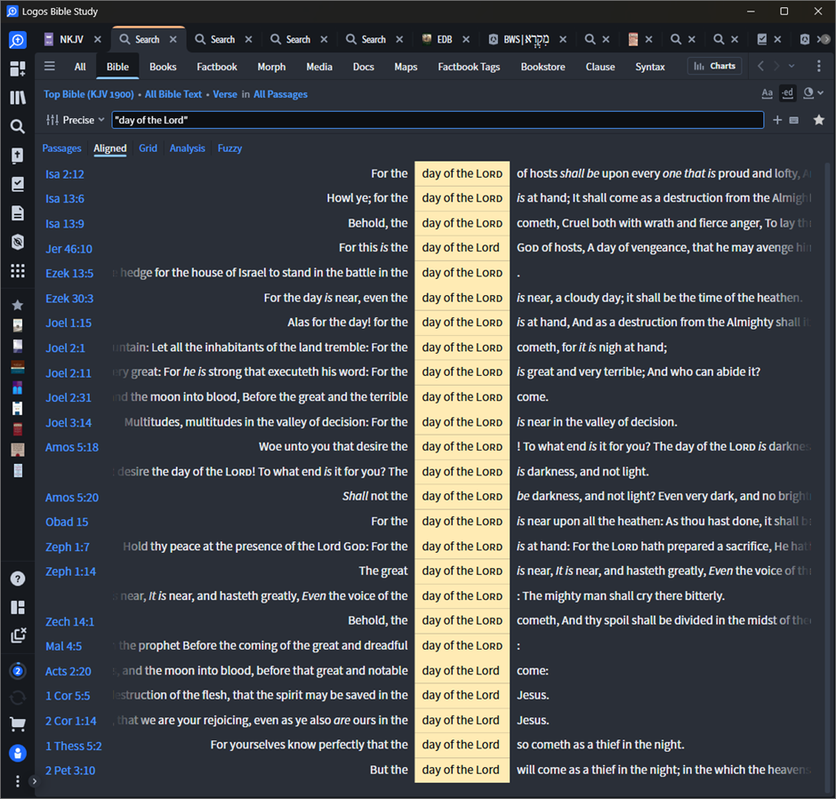Open the red book thumbnail tab
This screenshot has height=799, width=836.
pos(633,39)
